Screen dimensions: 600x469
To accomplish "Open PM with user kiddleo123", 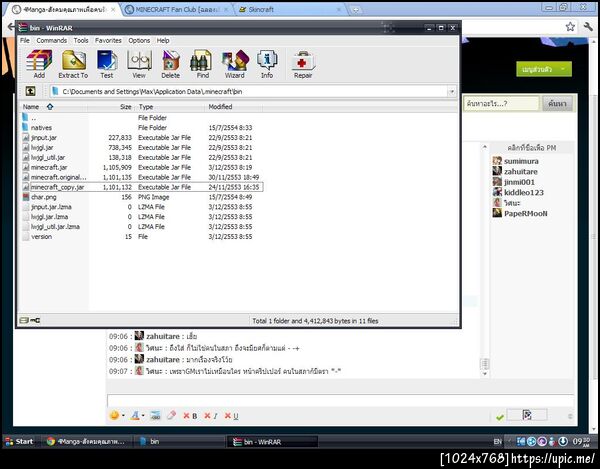I will 524,192.
